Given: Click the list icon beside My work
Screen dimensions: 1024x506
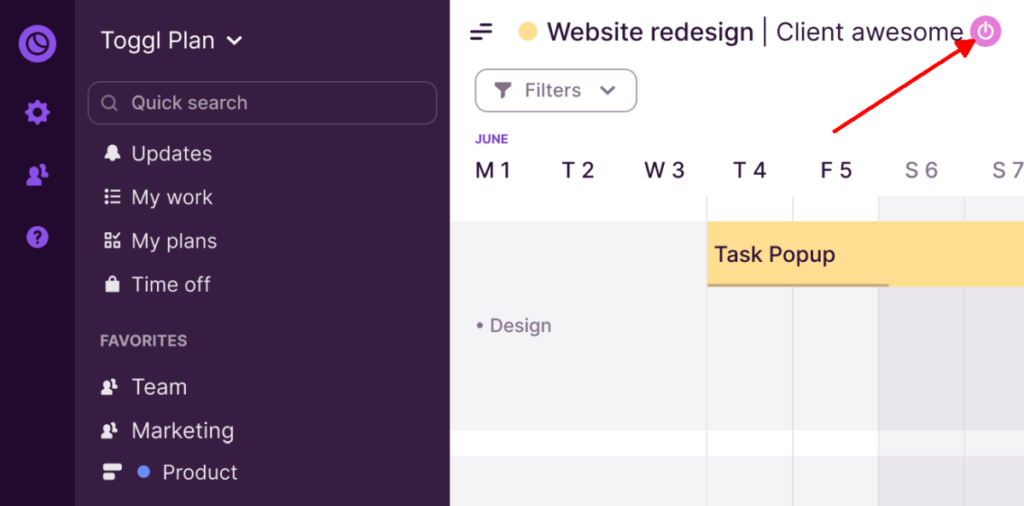Looking at the screenshot, I should coord(112,197).
